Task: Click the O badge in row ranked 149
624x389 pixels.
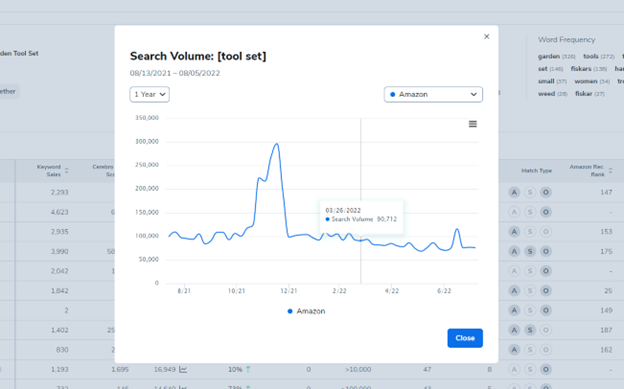Action: [546, 310]
